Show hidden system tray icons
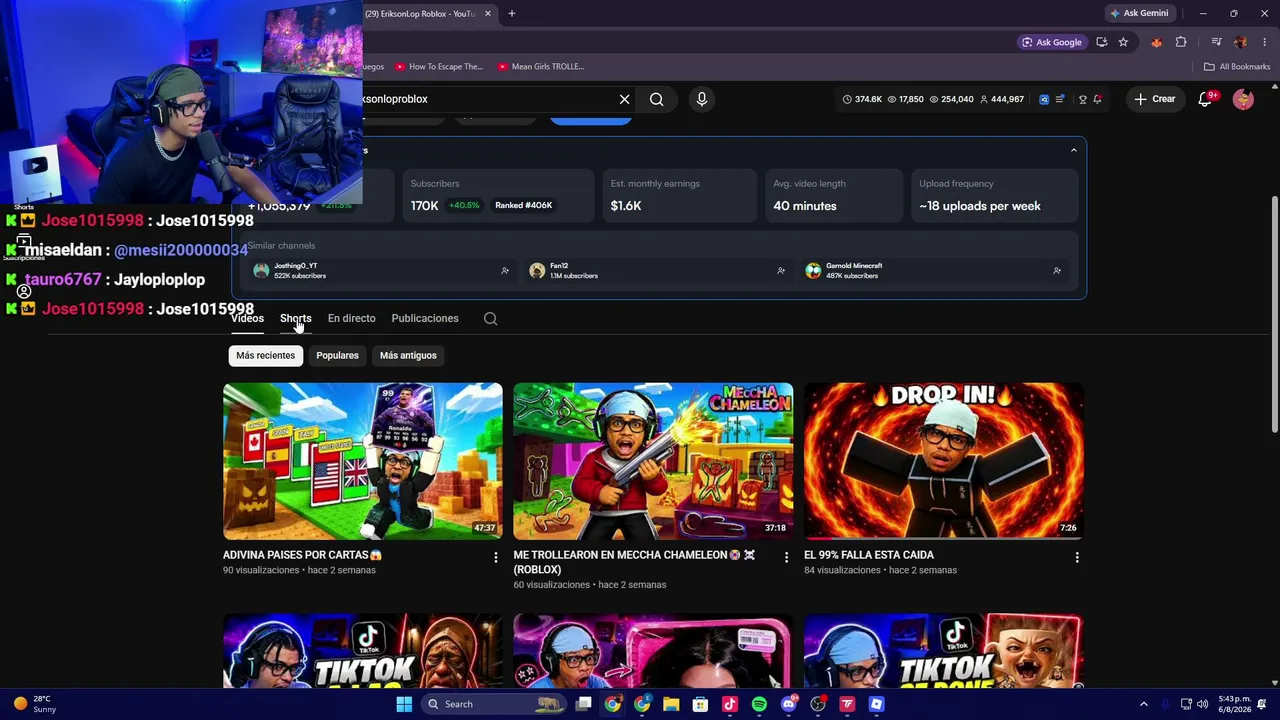This screenshot has width=1280, height=720. (x=1144, y=704)
